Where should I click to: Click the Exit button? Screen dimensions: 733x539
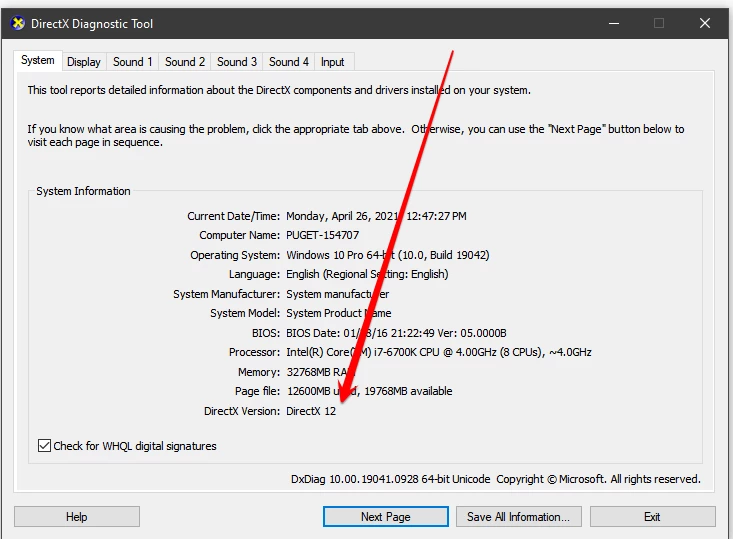(x=653, y=517)
